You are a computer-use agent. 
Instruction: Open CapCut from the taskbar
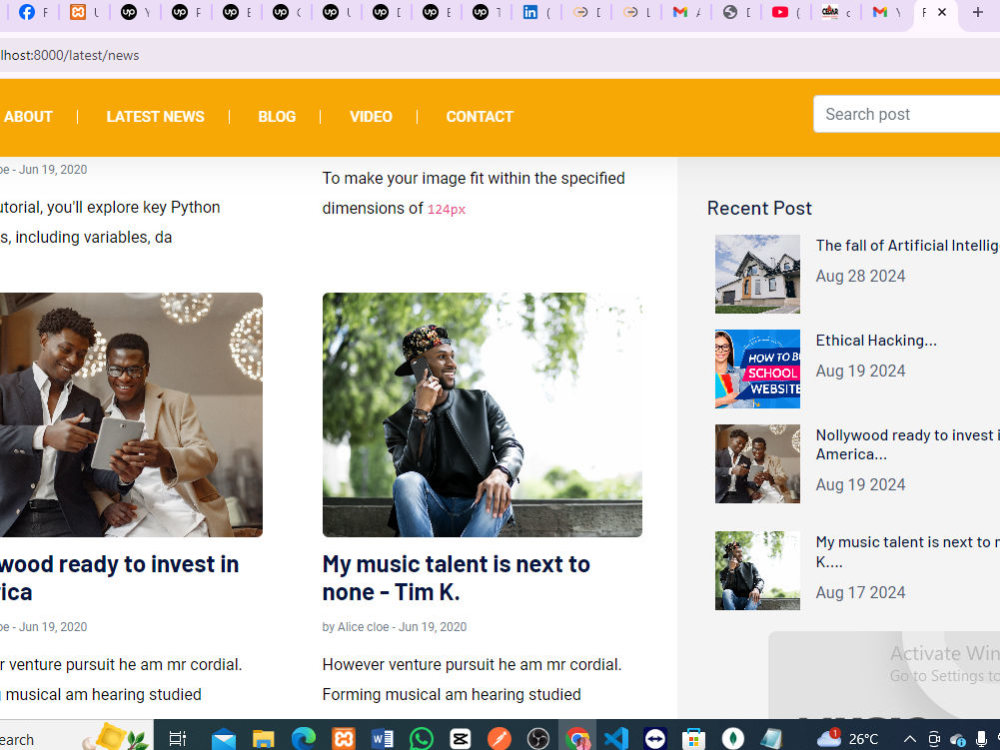(x=460, y=739)
